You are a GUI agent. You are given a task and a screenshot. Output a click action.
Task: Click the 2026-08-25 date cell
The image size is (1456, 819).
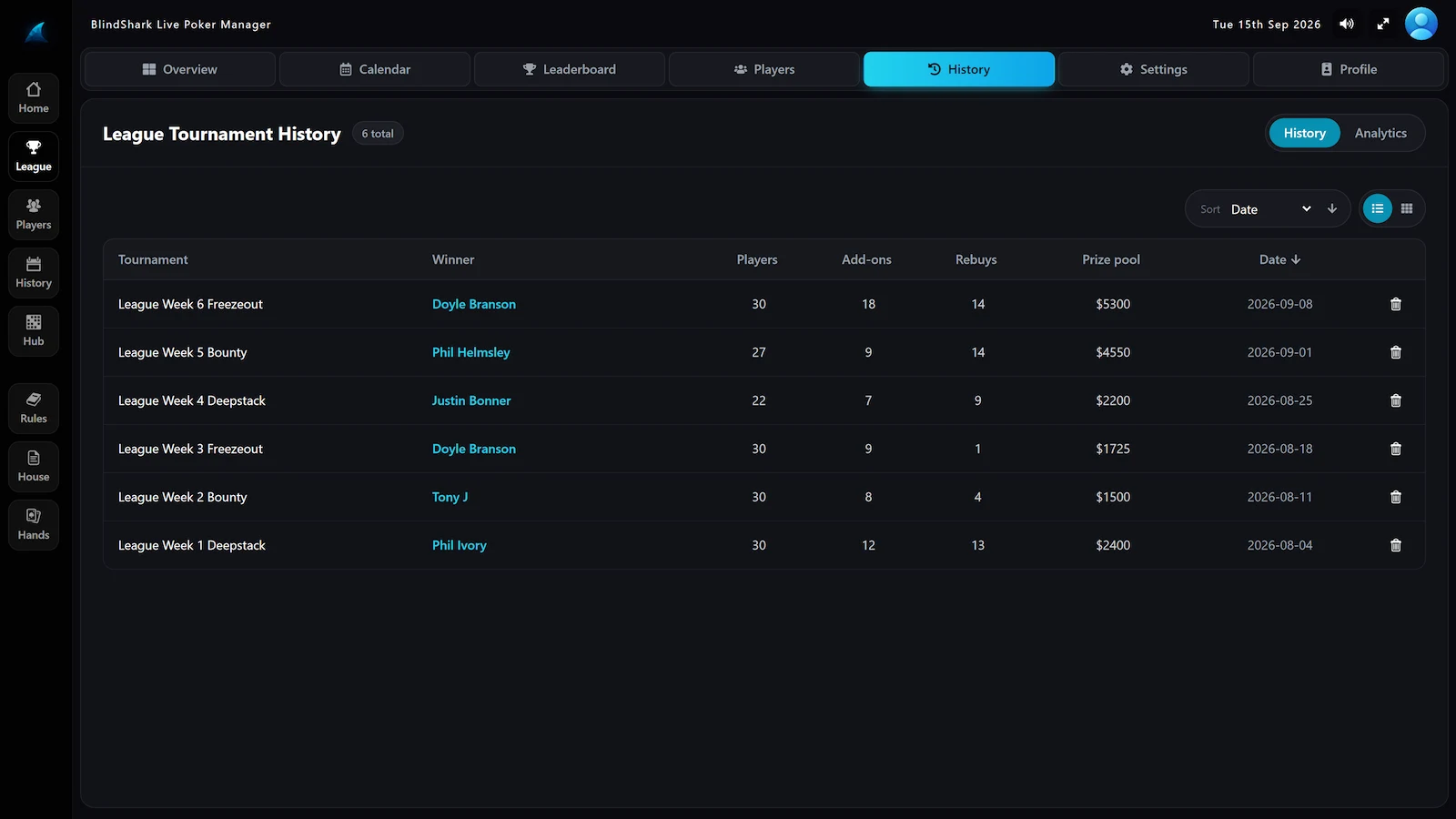point(1279,400)
